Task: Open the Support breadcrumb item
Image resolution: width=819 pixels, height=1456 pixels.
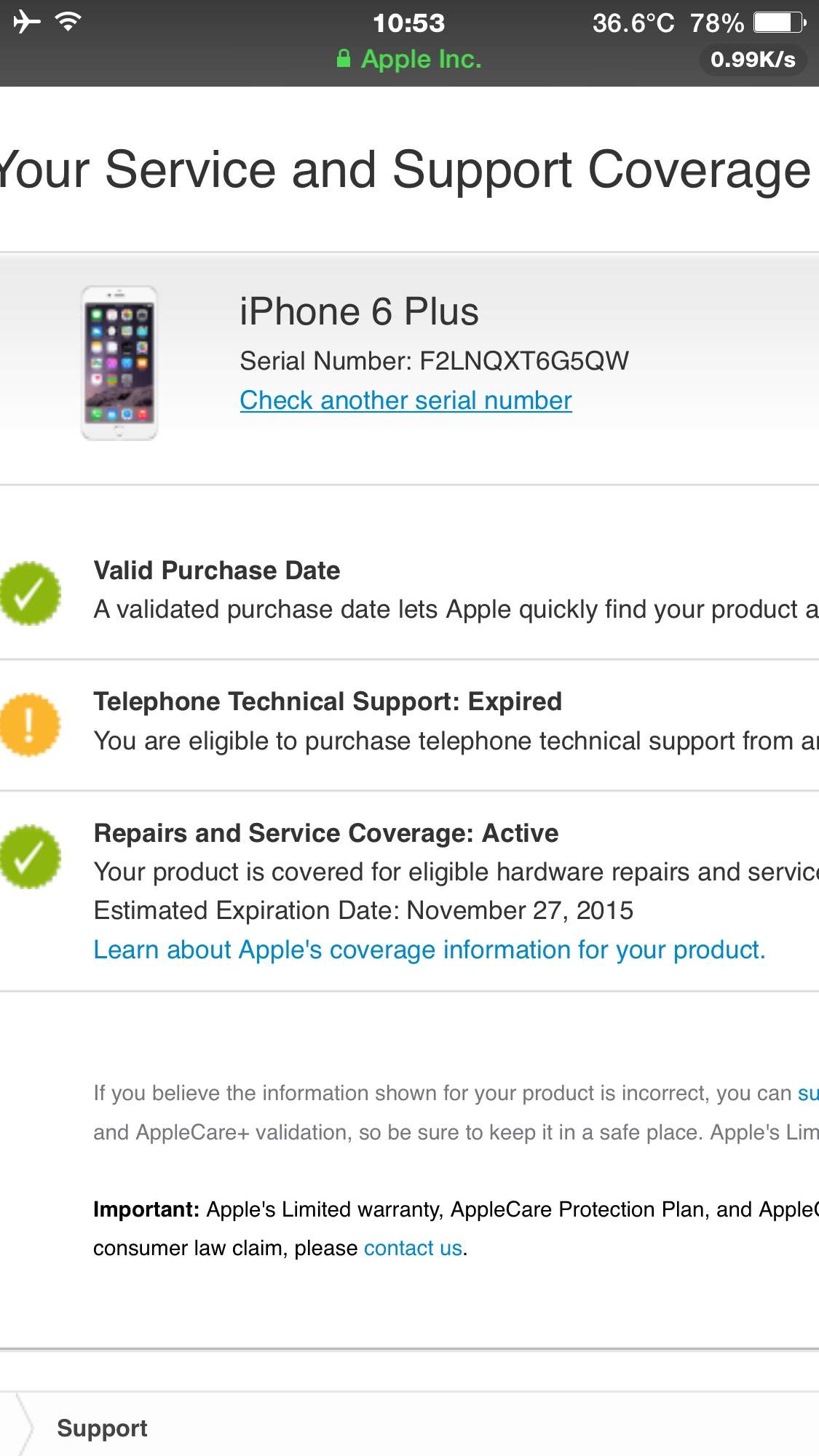Action: [102, 1428]
